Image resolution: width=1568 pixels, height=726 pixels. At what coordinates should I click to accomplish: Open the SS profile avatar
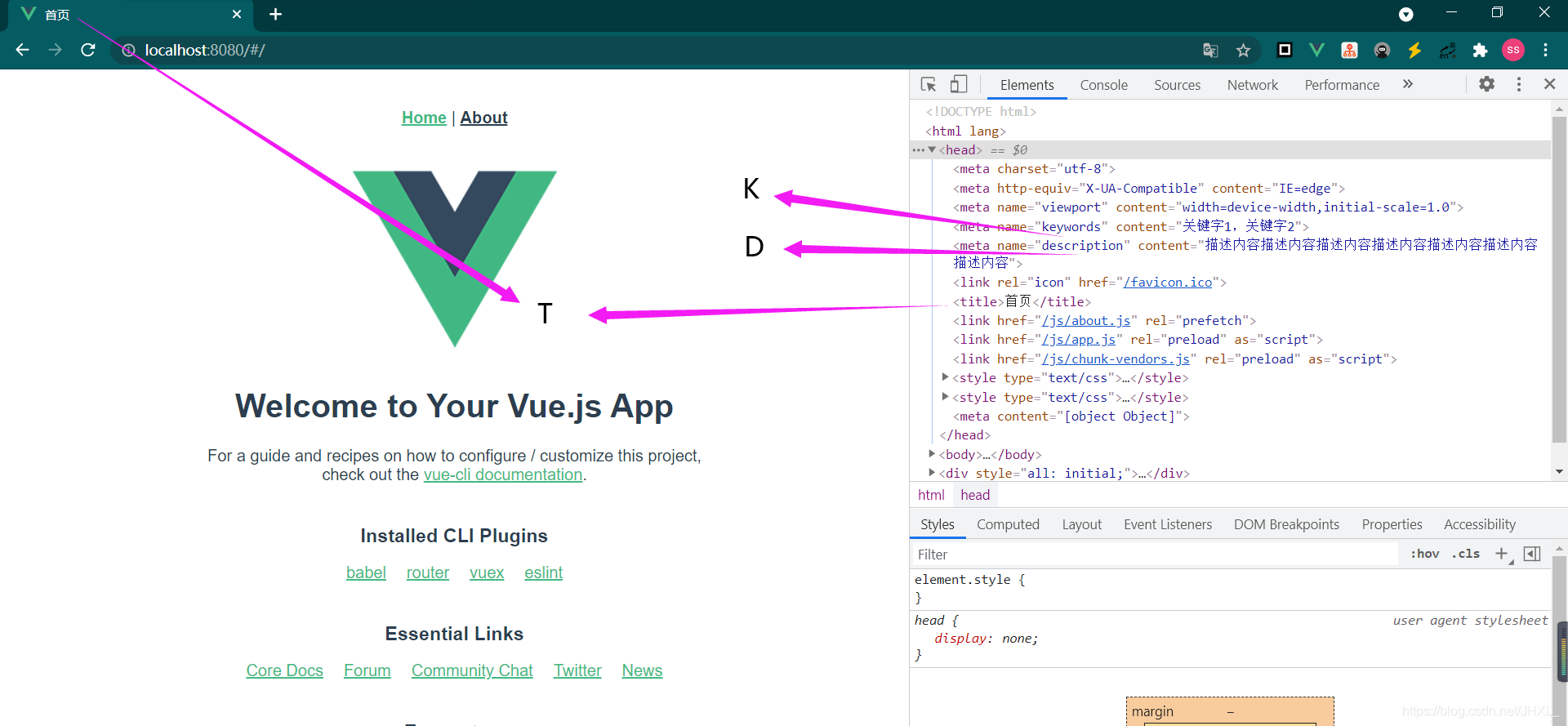(x=1513, y=50)
